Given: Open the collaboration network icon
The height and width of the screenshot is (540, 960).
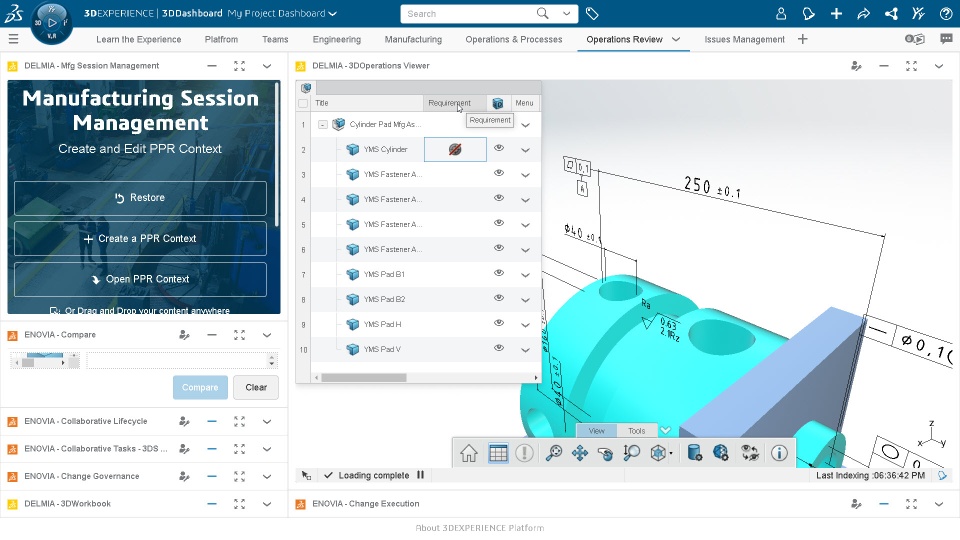Looking at the screenshot, I should (891, 13).
